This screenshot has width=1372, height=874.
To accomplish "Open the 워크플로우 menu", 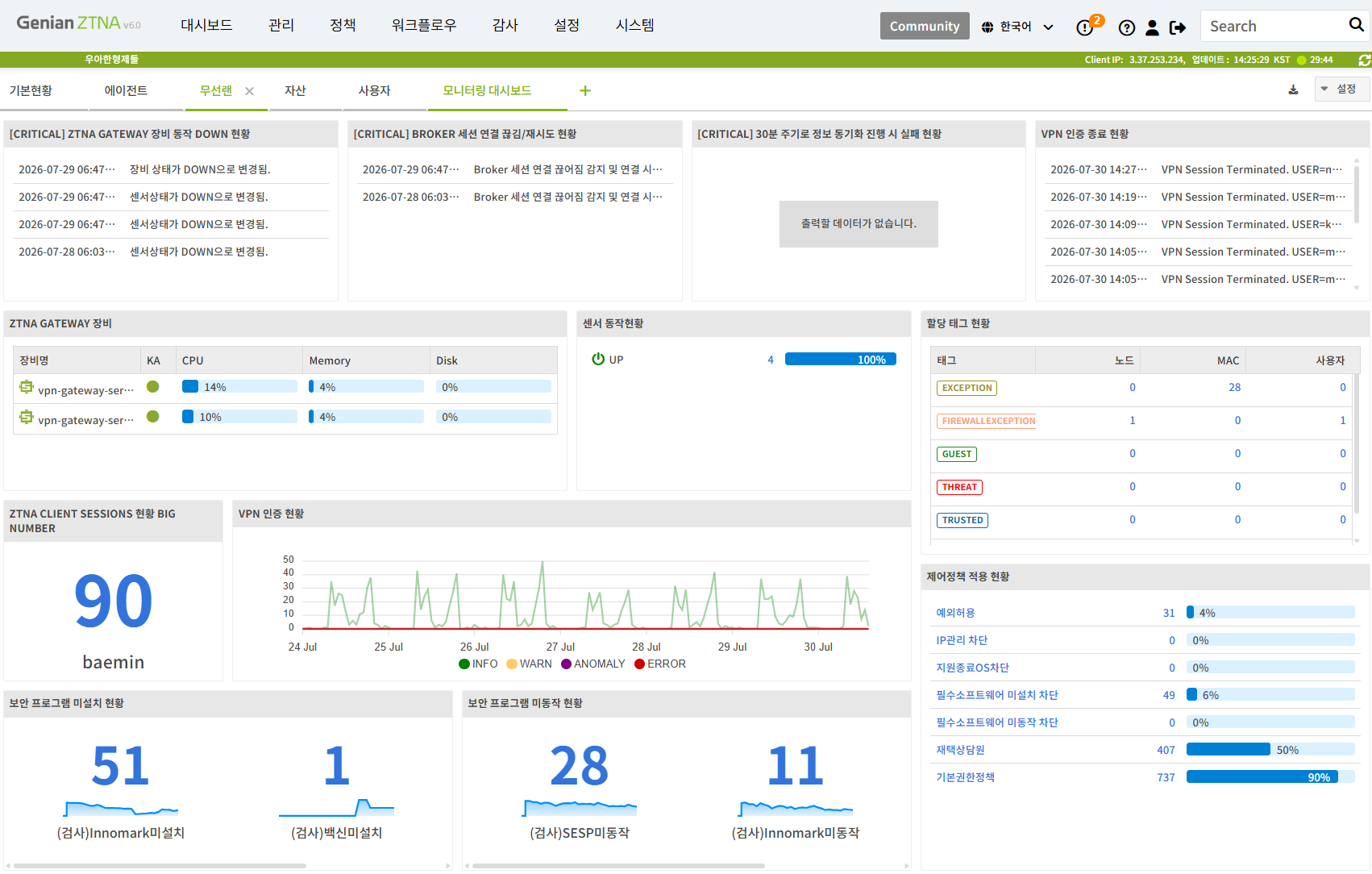I will pyautogui.click(x=424, y=25).
